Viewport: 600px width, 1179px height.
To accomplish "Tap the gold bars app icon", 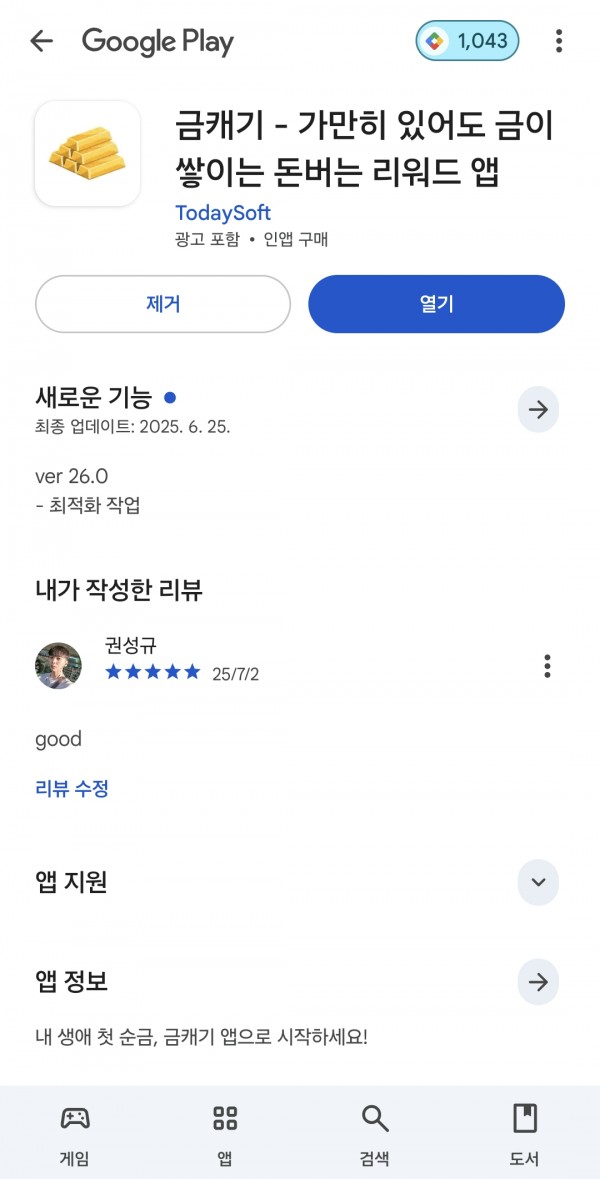I will click(87, 153).
